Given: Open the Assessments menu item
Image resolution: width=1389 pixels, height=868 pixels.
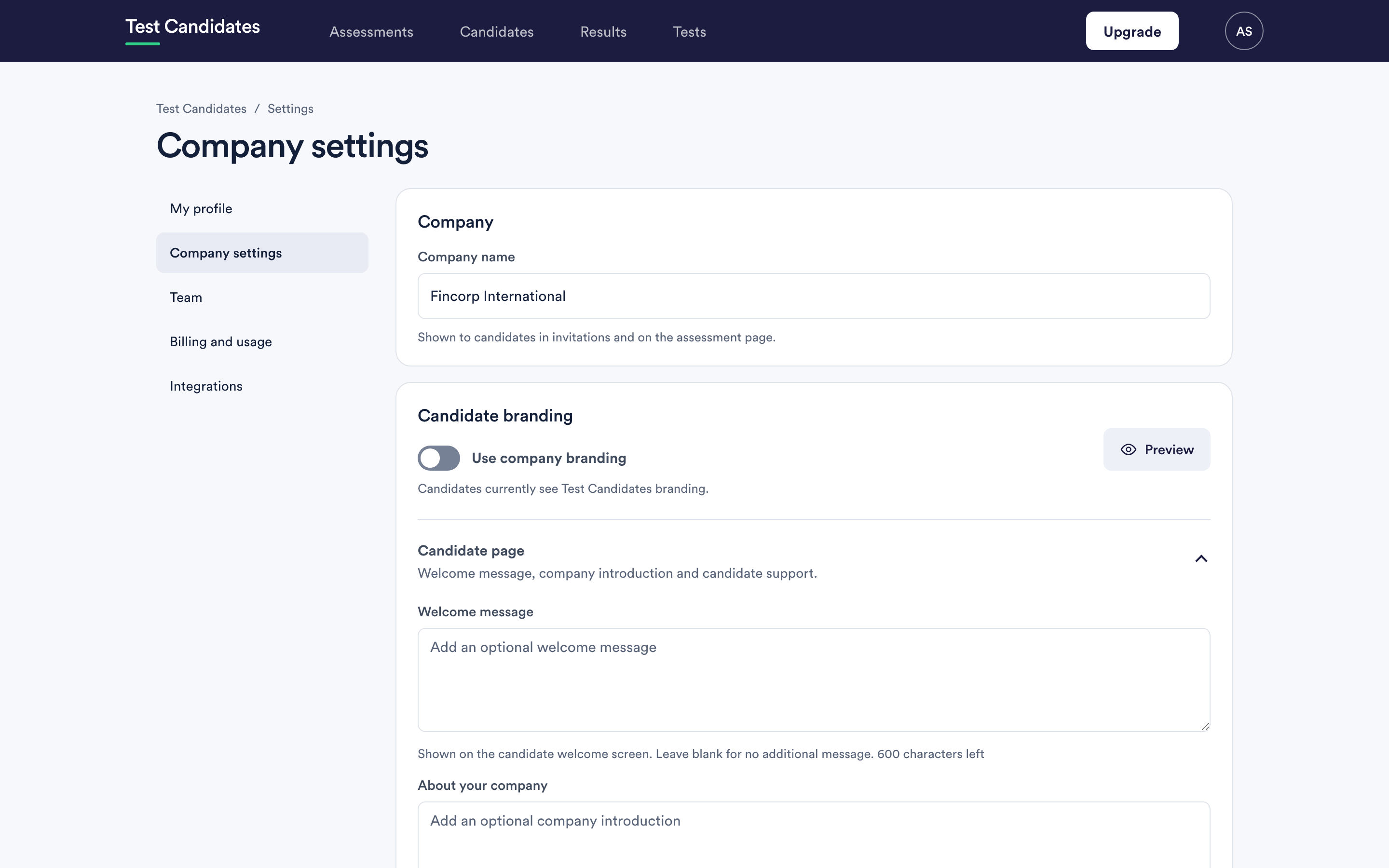Looking at the screenshot, I should click(371, 31).
